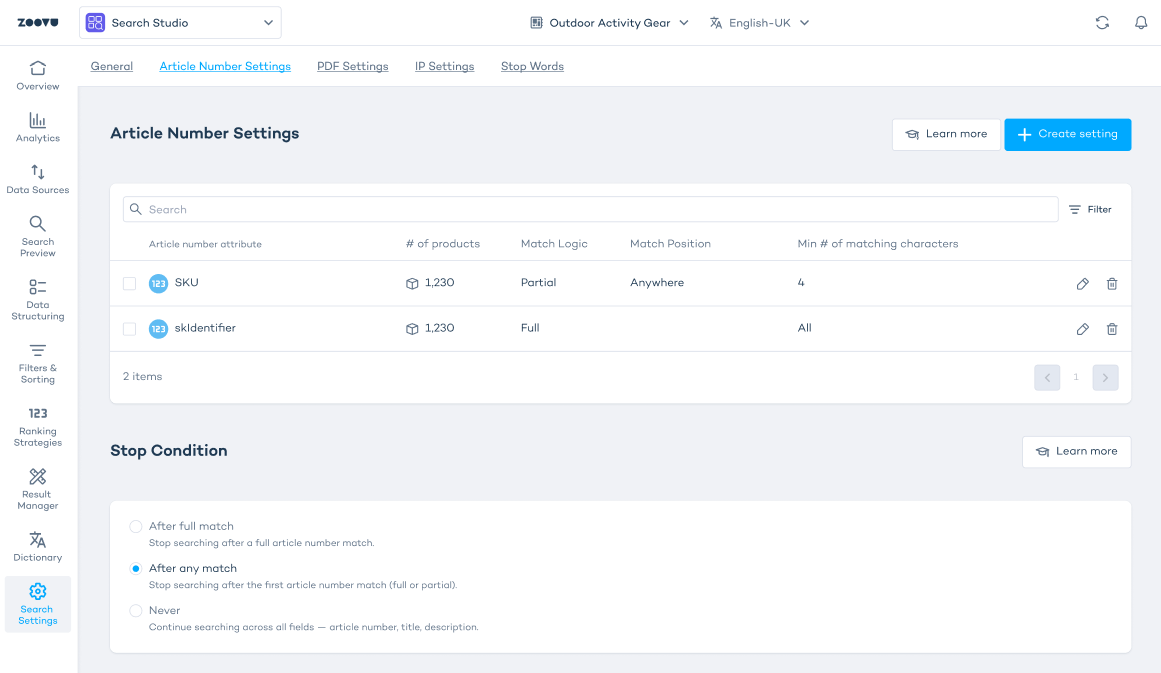Screen dimensions: 1161x673
Task: Switch to the General tab
Action: tap(112, 66)
